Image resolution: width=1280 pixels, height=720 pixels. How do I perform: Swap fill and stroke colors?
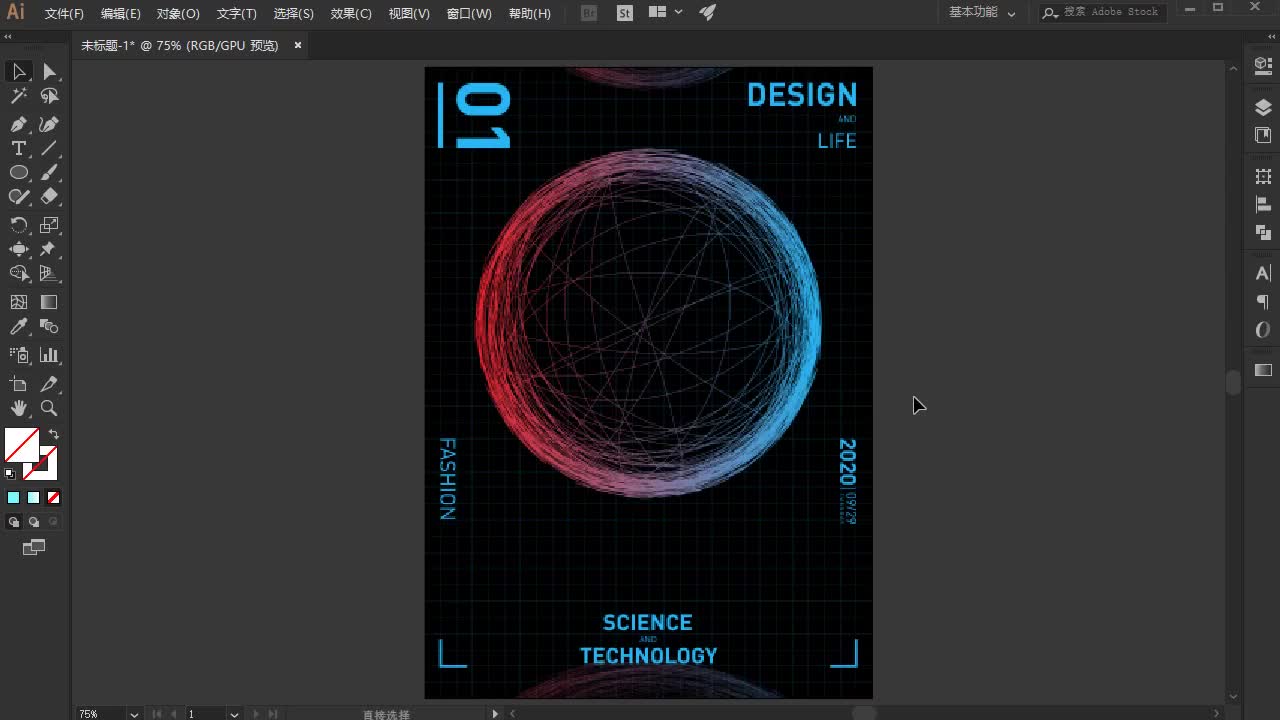coord(54,434)
